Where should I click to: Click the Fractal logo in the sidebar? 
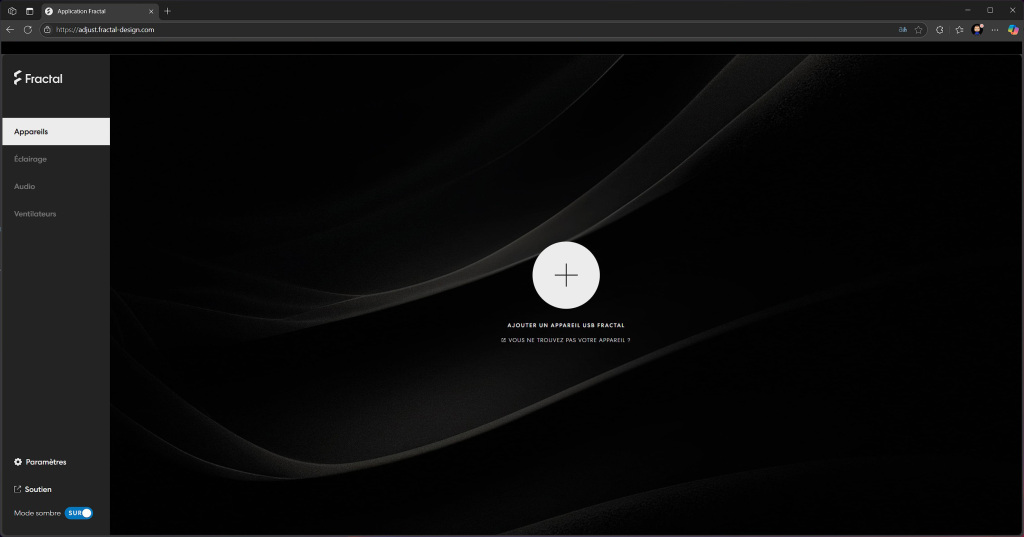[38, 78]
